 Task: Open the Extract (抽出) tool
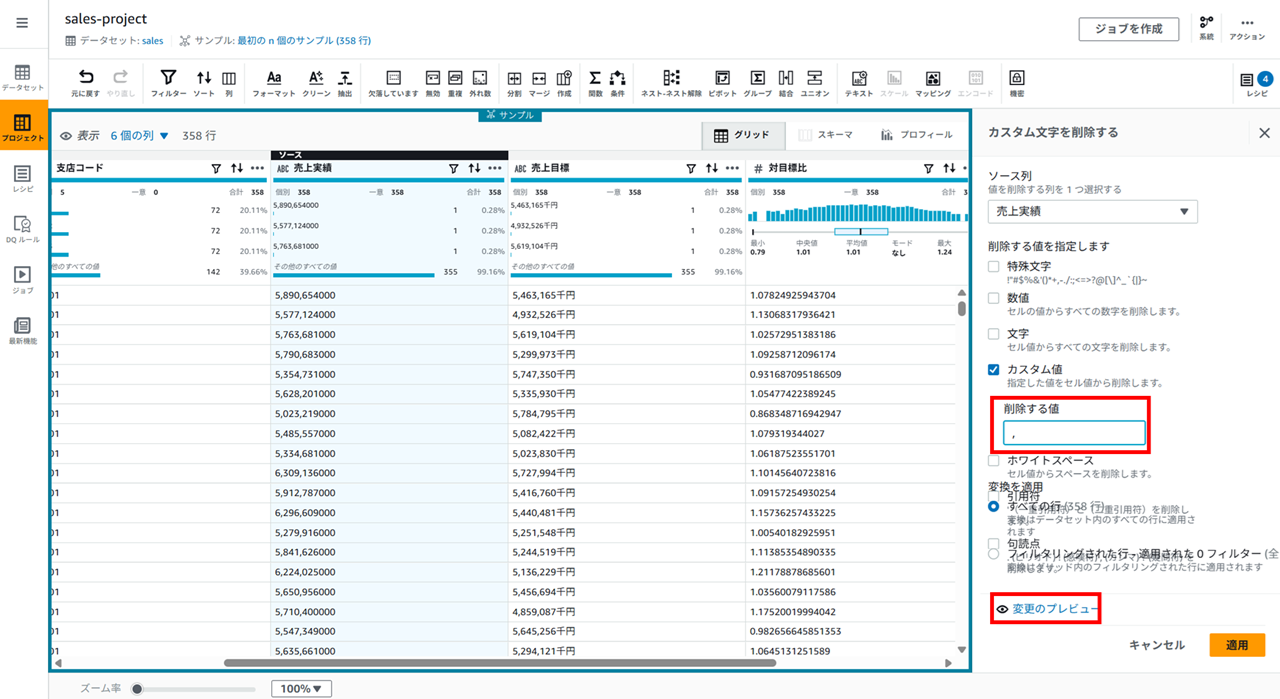[345, 83]
